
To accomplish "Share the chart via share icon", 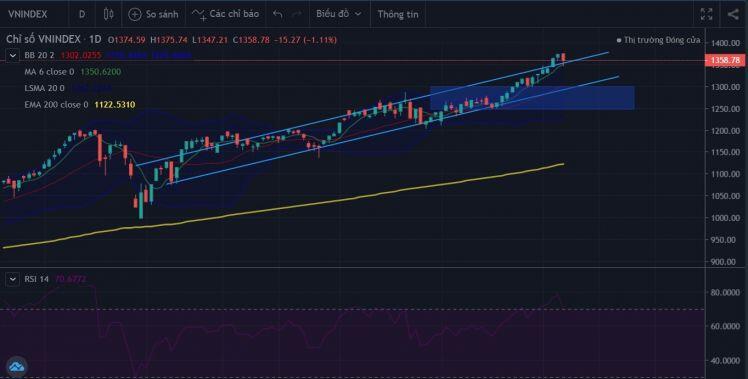I will click(x=733, y=14).
